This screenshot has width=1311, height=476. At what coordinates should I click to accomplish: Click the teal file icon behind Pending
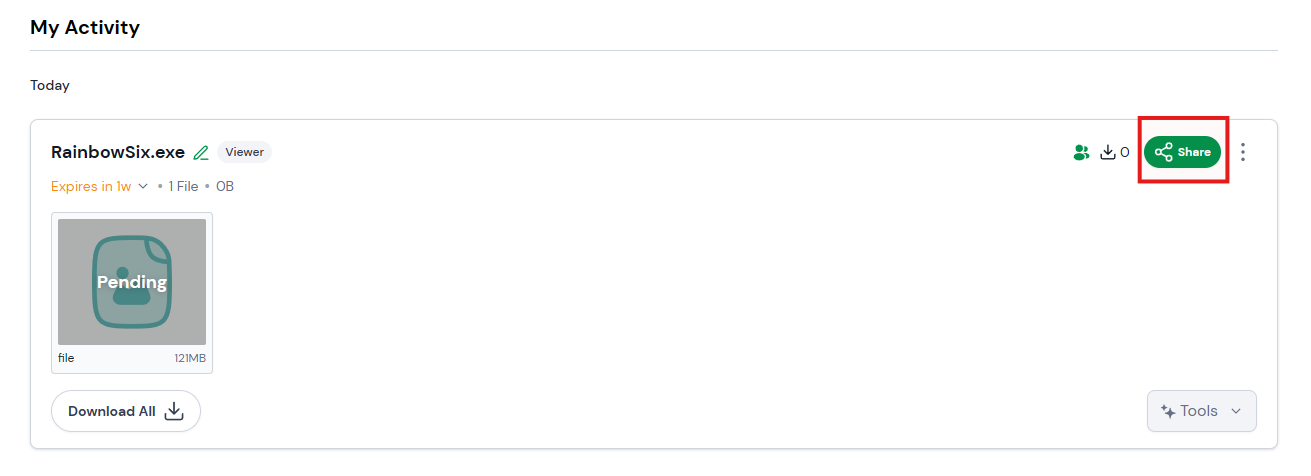132,282
